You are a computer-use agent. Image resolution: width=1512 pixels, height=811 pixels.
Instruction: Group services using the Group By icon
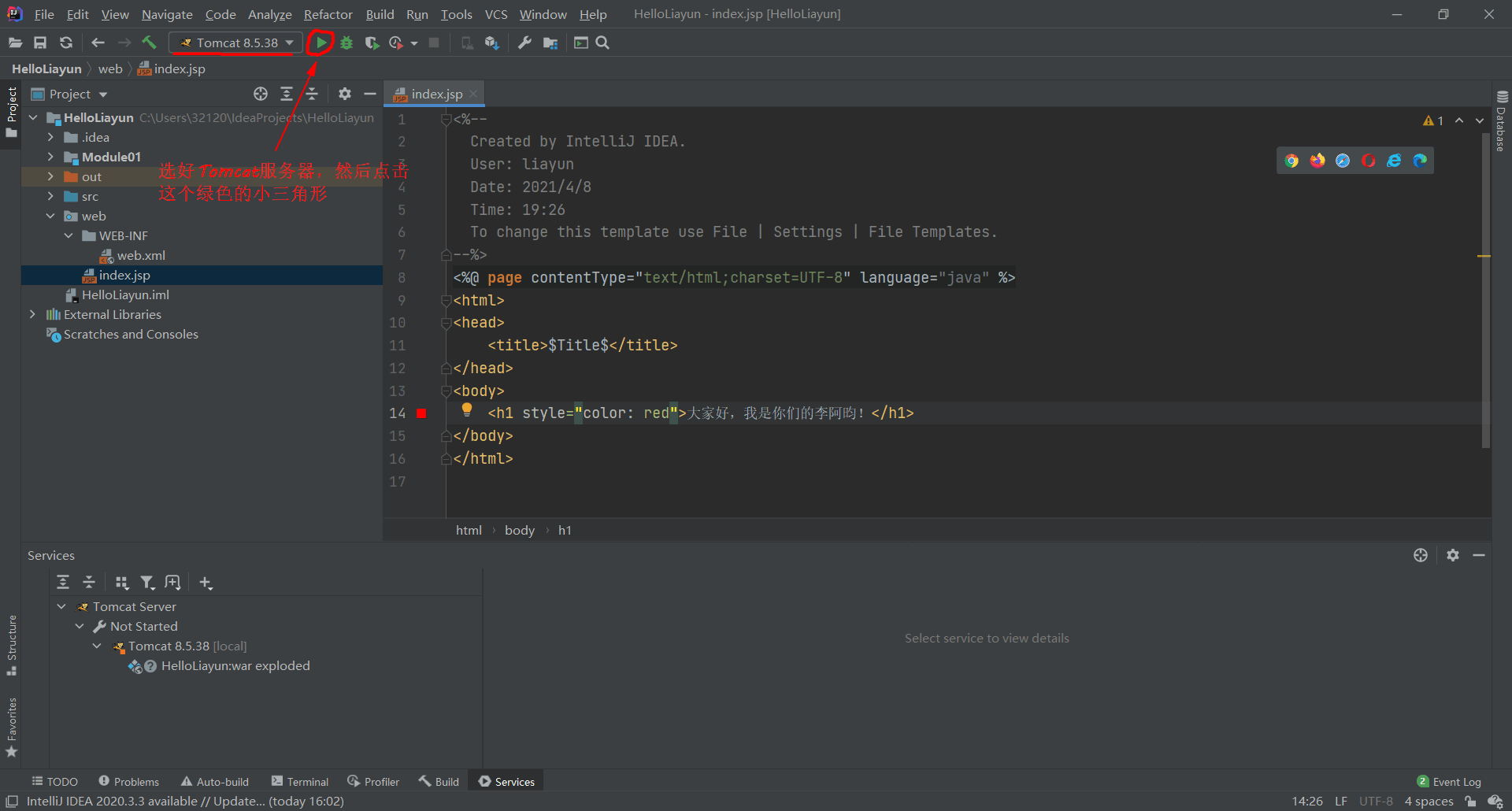point(121,583)
